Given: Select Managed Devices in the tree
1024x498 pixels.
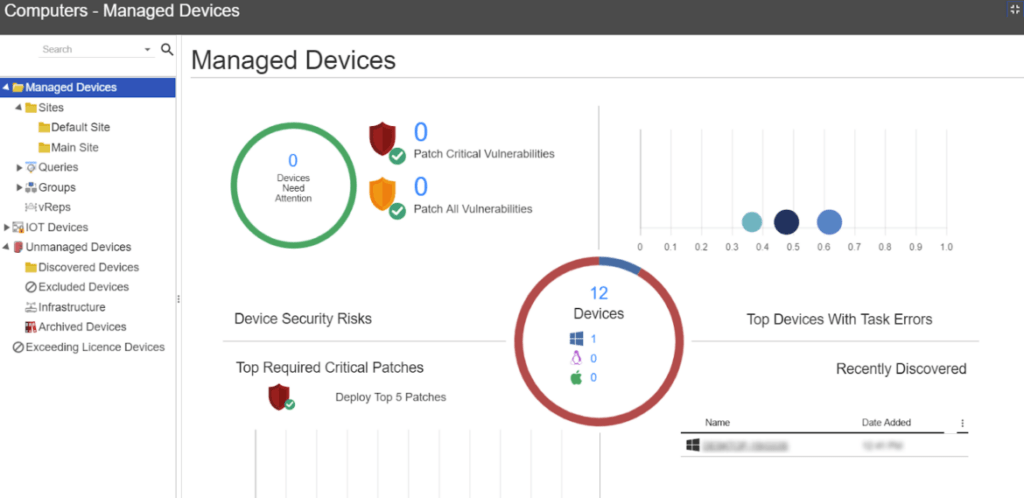Looking at the screenshot, I should 71,87.
